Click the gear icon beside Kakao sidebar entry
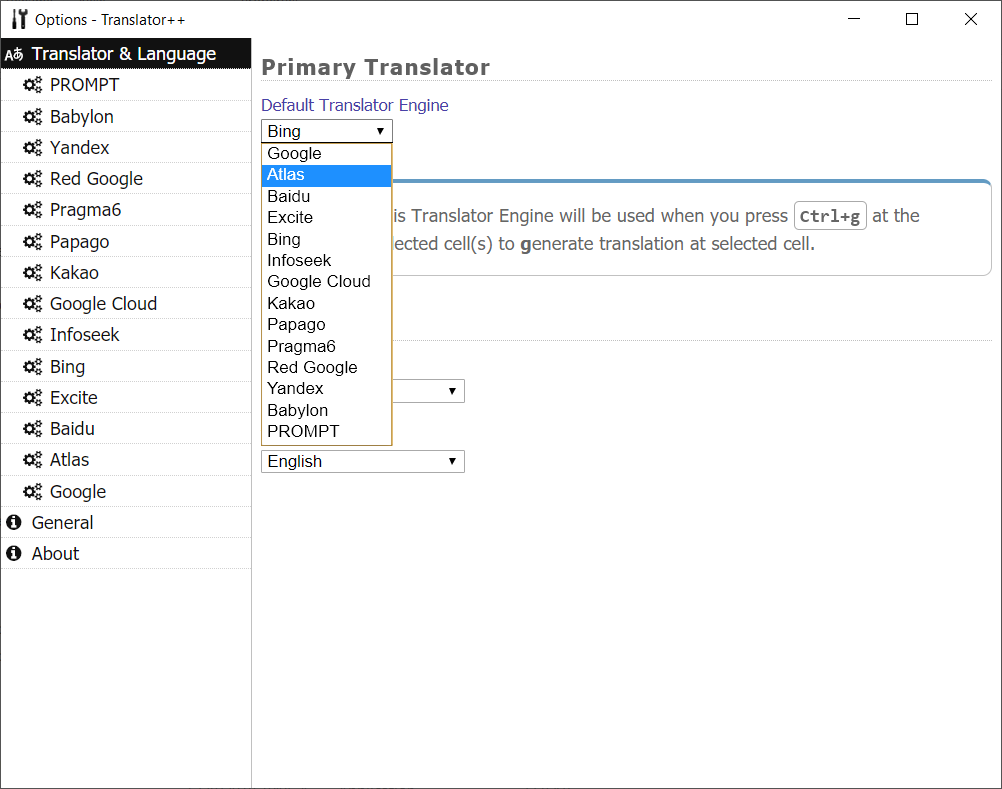This screenshot has height=789, width=1002. coord(33,272)
